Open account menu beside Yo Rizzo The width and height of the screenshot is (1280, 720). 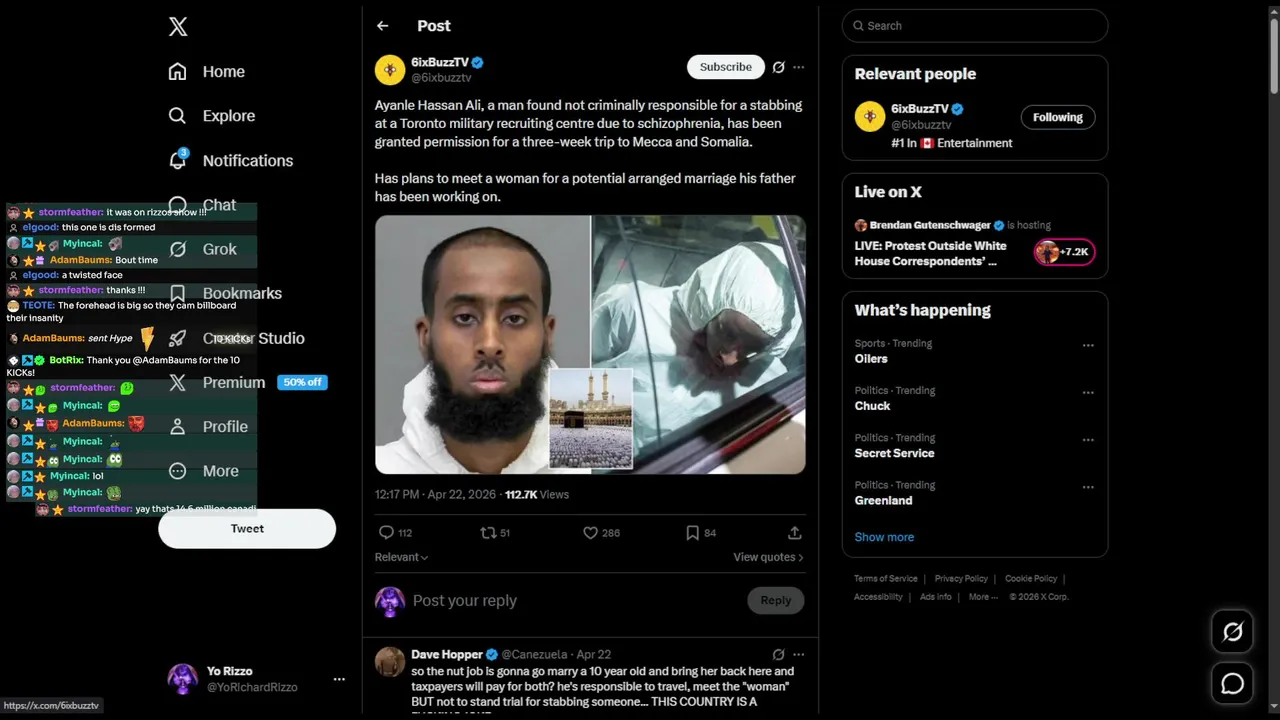click(x=339, y=679)
